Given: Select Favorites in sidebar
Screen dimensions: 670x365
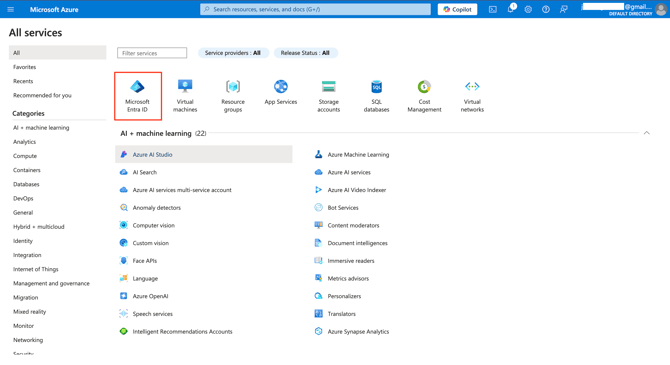Looking at the screenshot, I should point(24,67).
